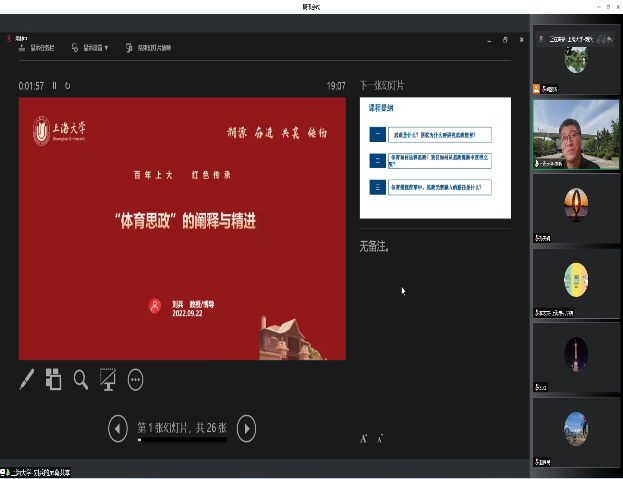Pause the presentation timer

pyautogui.click(x=55, y=86)
